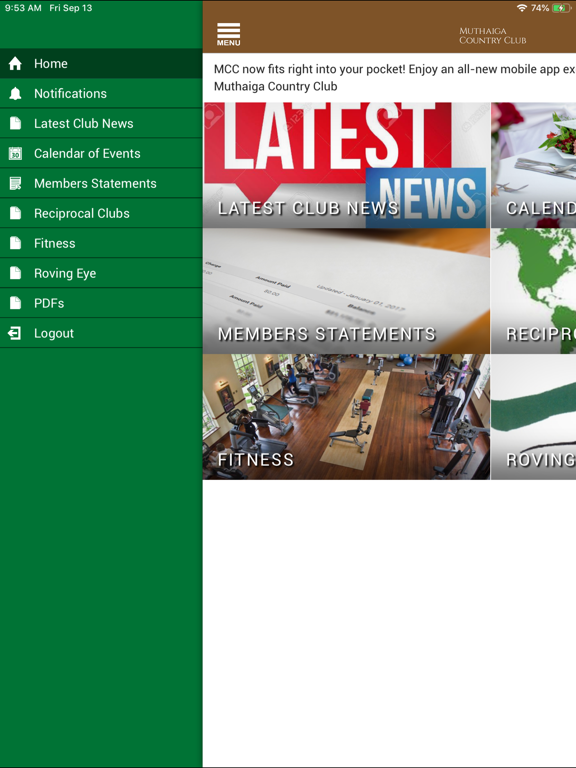Choose Fitness in the side menu

[x=101, y=243]
